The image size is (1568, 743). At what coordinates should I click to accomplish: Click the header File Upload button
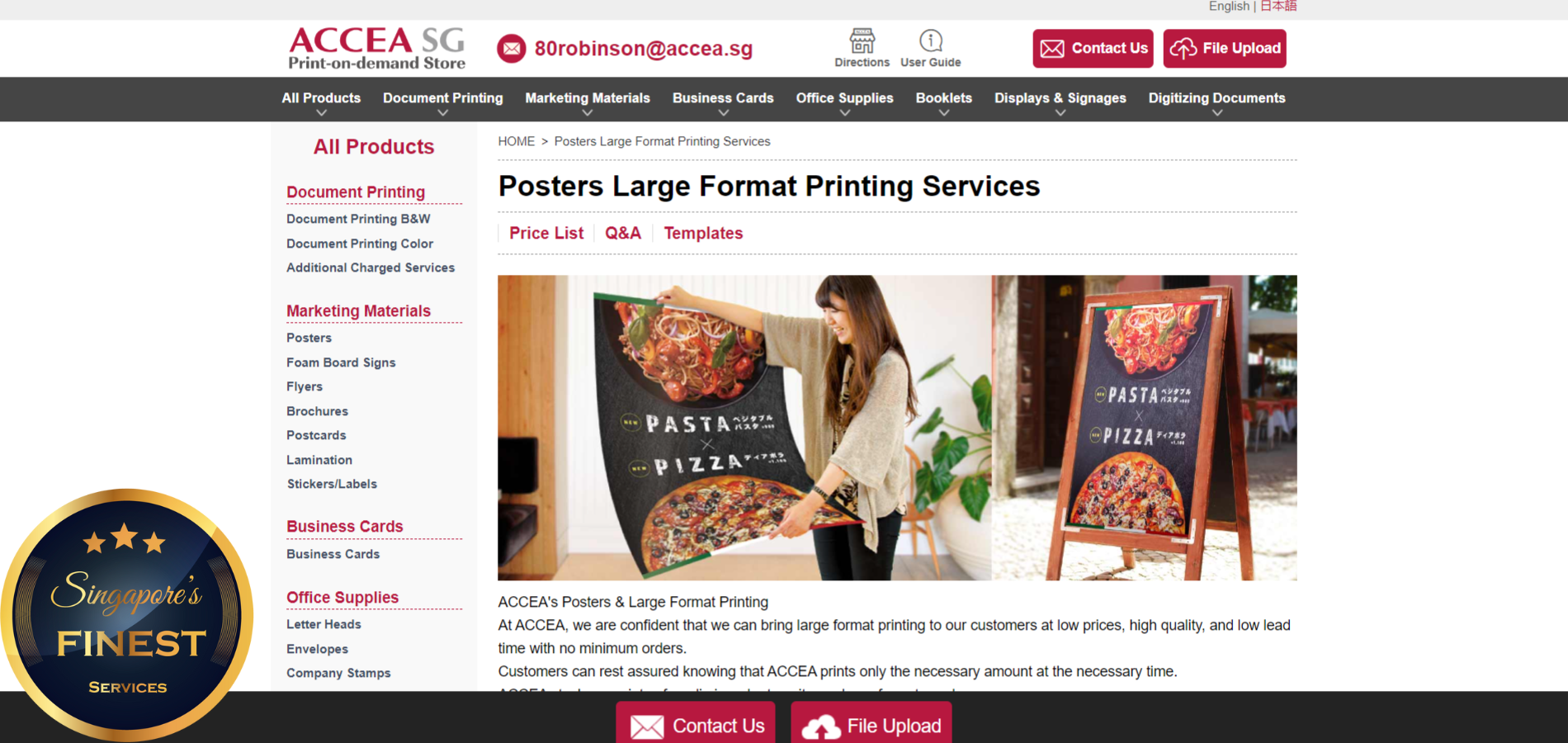[x=1225, y=49]
